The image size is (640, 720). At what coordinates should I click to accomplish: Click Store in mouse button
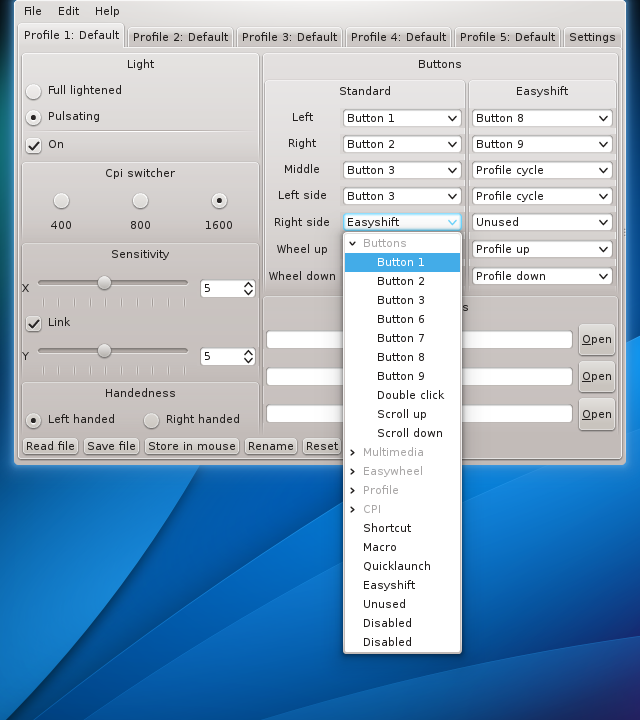tap(192, 446)
